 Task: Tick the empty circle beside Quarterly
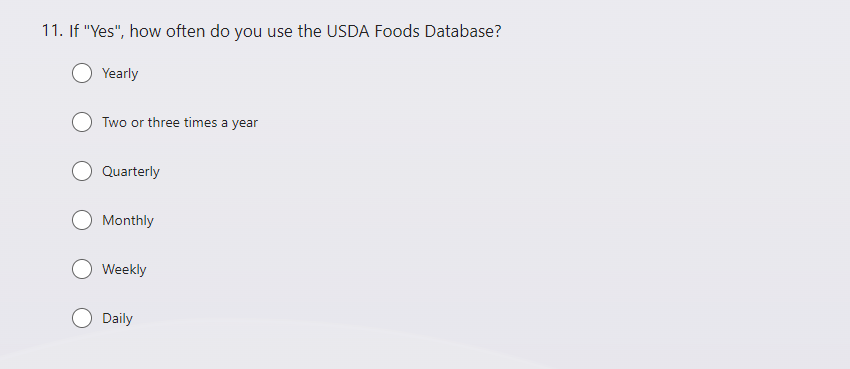click(x=82, y=171)
